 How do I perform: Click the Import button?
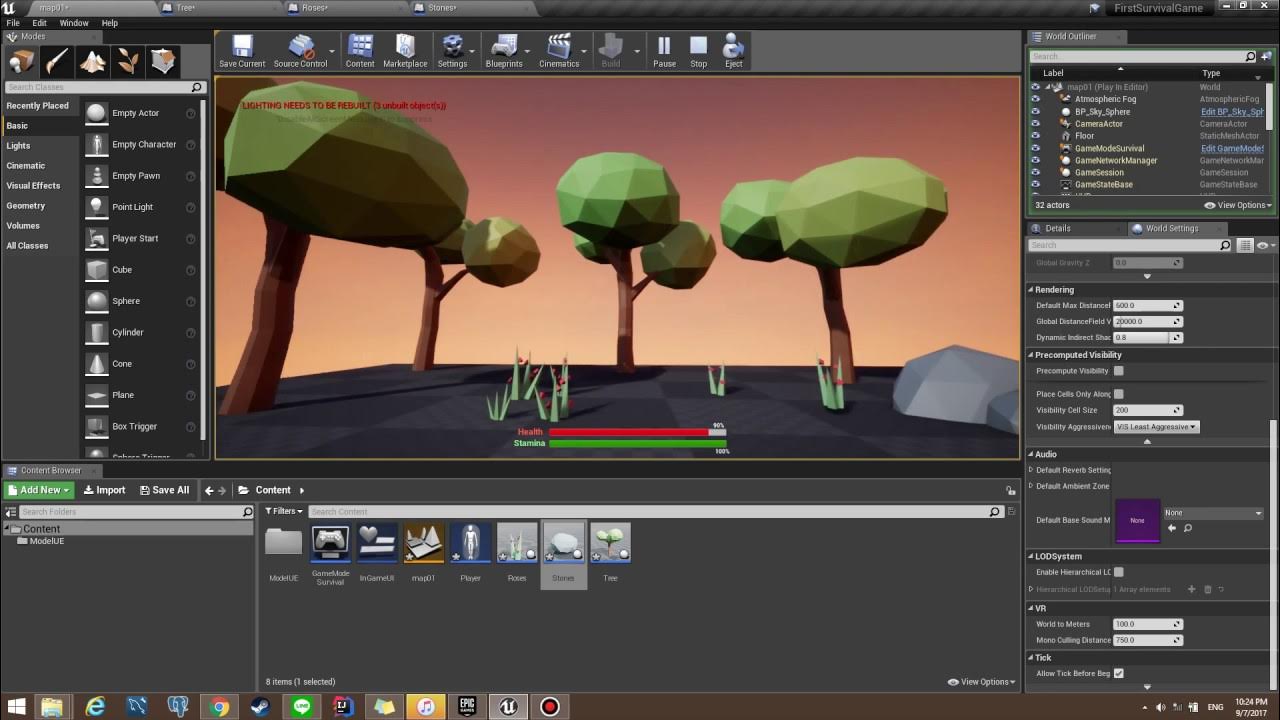coord(104,490)
